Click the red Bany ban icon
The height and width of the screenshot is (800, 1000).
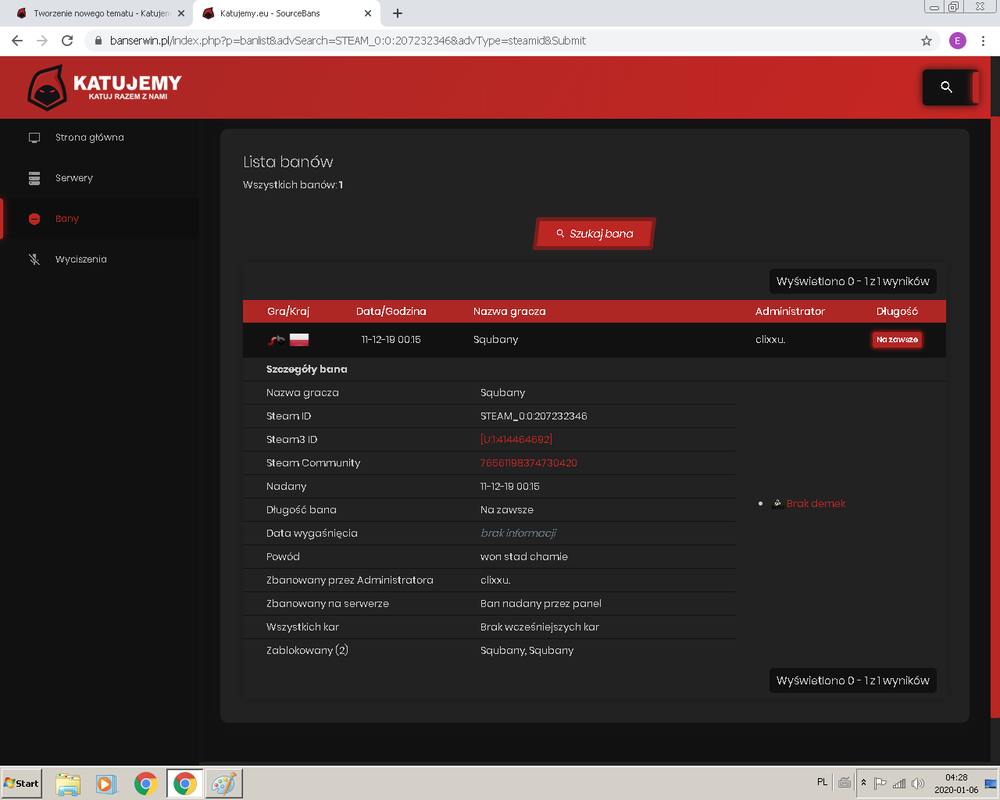tap(34, 219)
